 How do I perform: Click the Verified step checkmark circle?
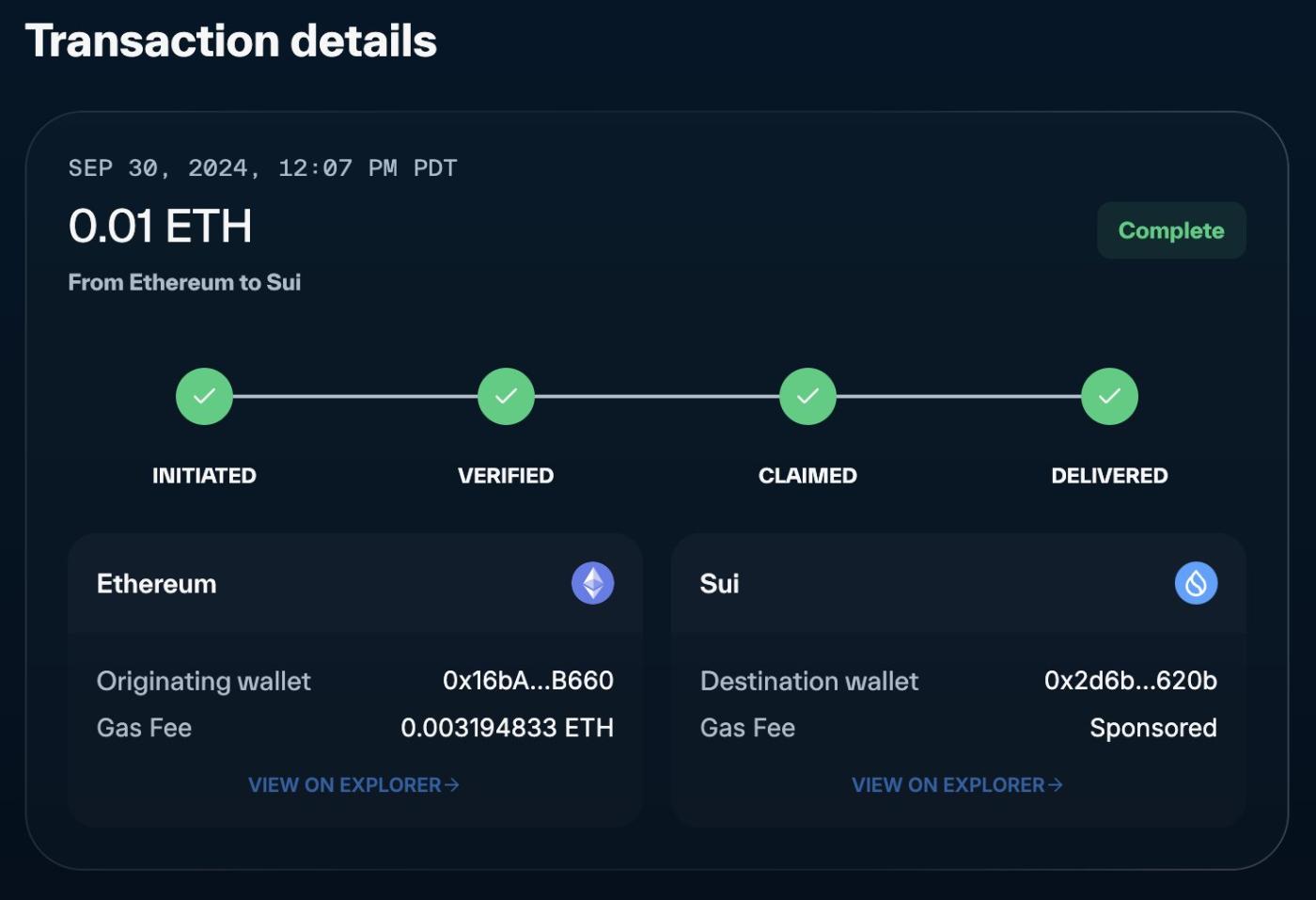click(506, 396)
